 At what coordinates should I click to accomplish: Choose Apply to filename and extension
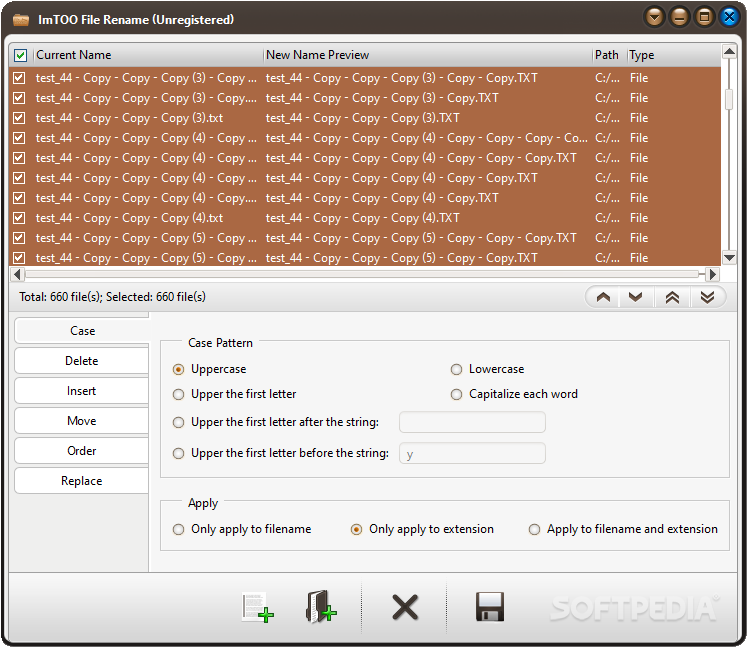pos(534,529)
